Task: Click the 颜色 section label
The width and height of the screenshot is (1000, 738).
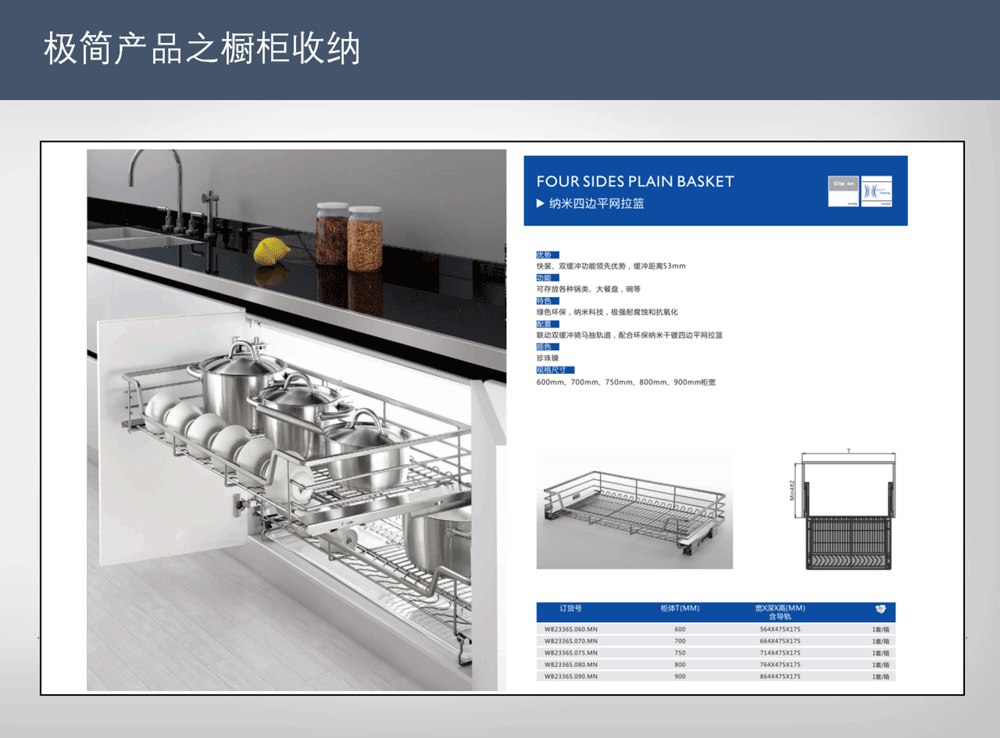Action: tap(547, 347)
